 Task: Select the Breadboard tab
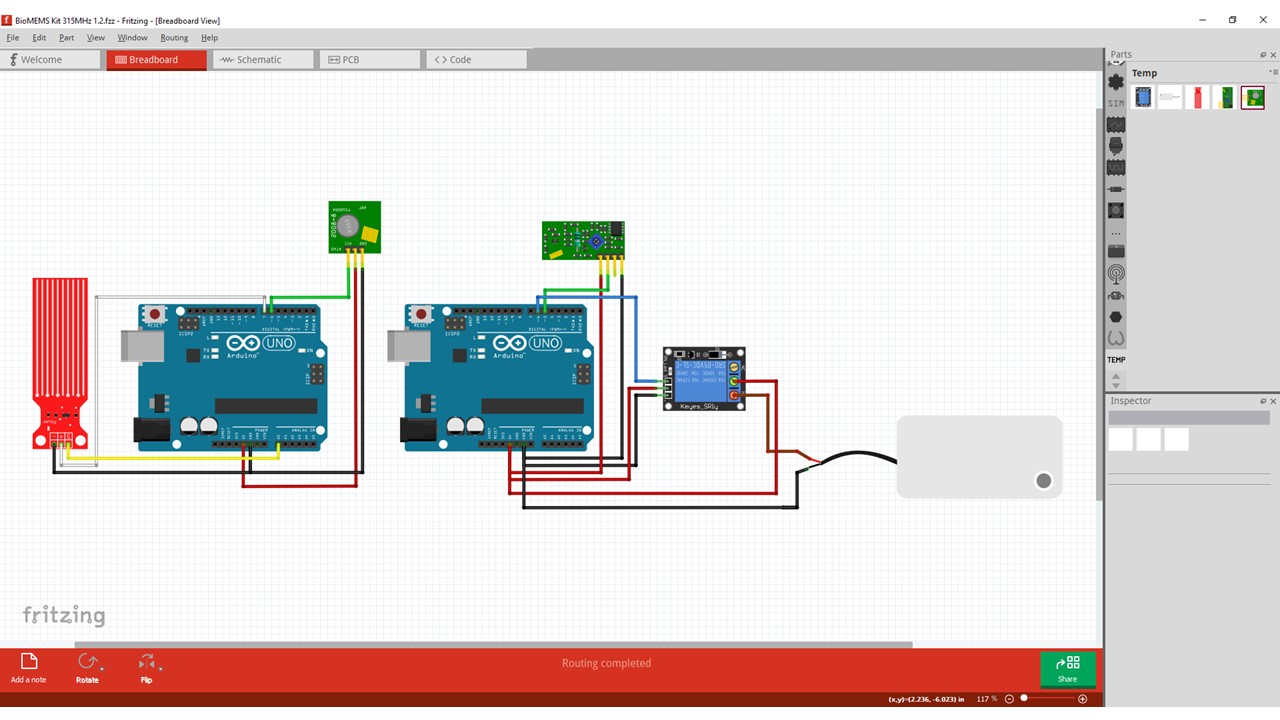click(x=156, y=60)
